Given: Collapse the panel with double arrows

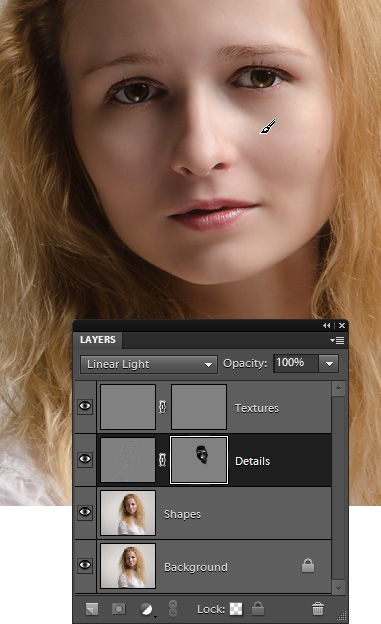Looking at the screenshot, I should click(326, 326).
